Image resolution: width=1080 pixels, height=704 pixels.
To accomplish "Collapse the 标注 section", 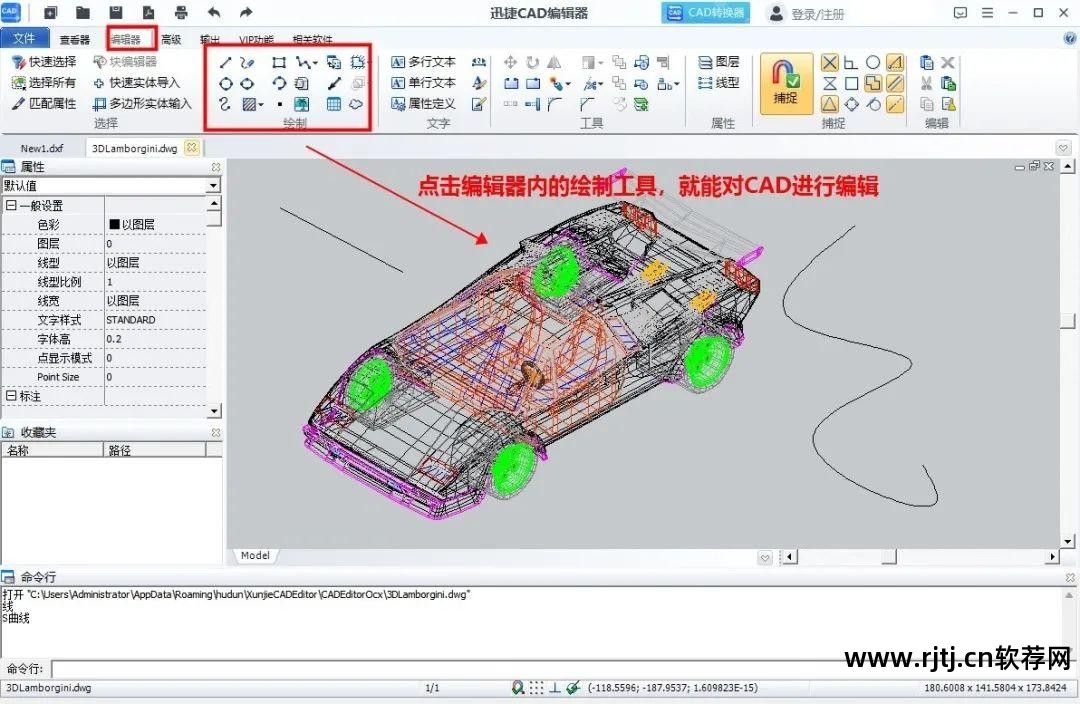I will coord(11,396).
